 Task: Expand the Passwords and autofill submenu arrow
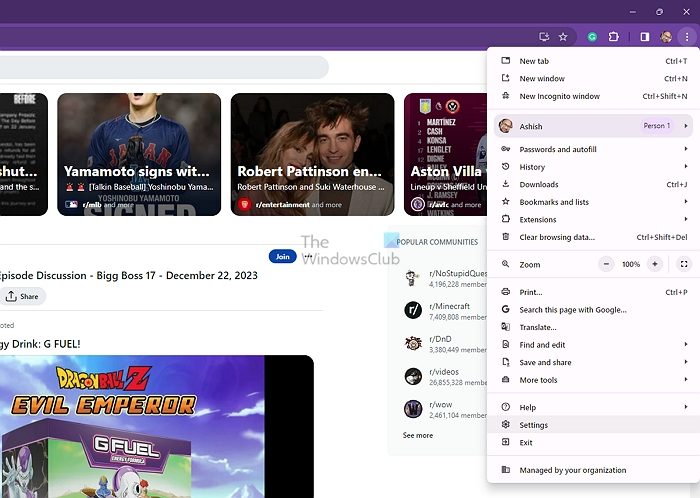point(686,149)
